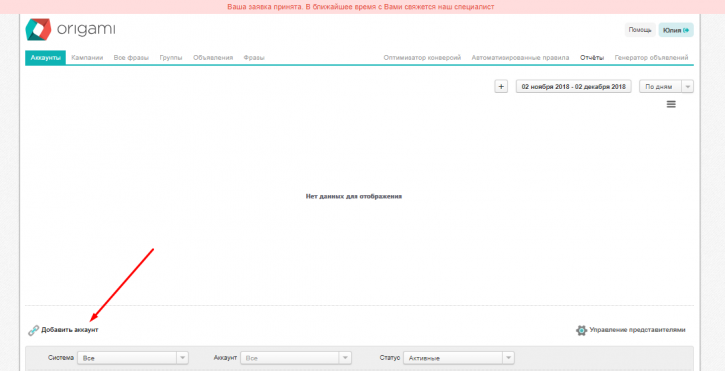The image size is (725, 371).
Task: Expand the Статус Активные dropdown
Action: pyautogui.click(x=459, y=358)
